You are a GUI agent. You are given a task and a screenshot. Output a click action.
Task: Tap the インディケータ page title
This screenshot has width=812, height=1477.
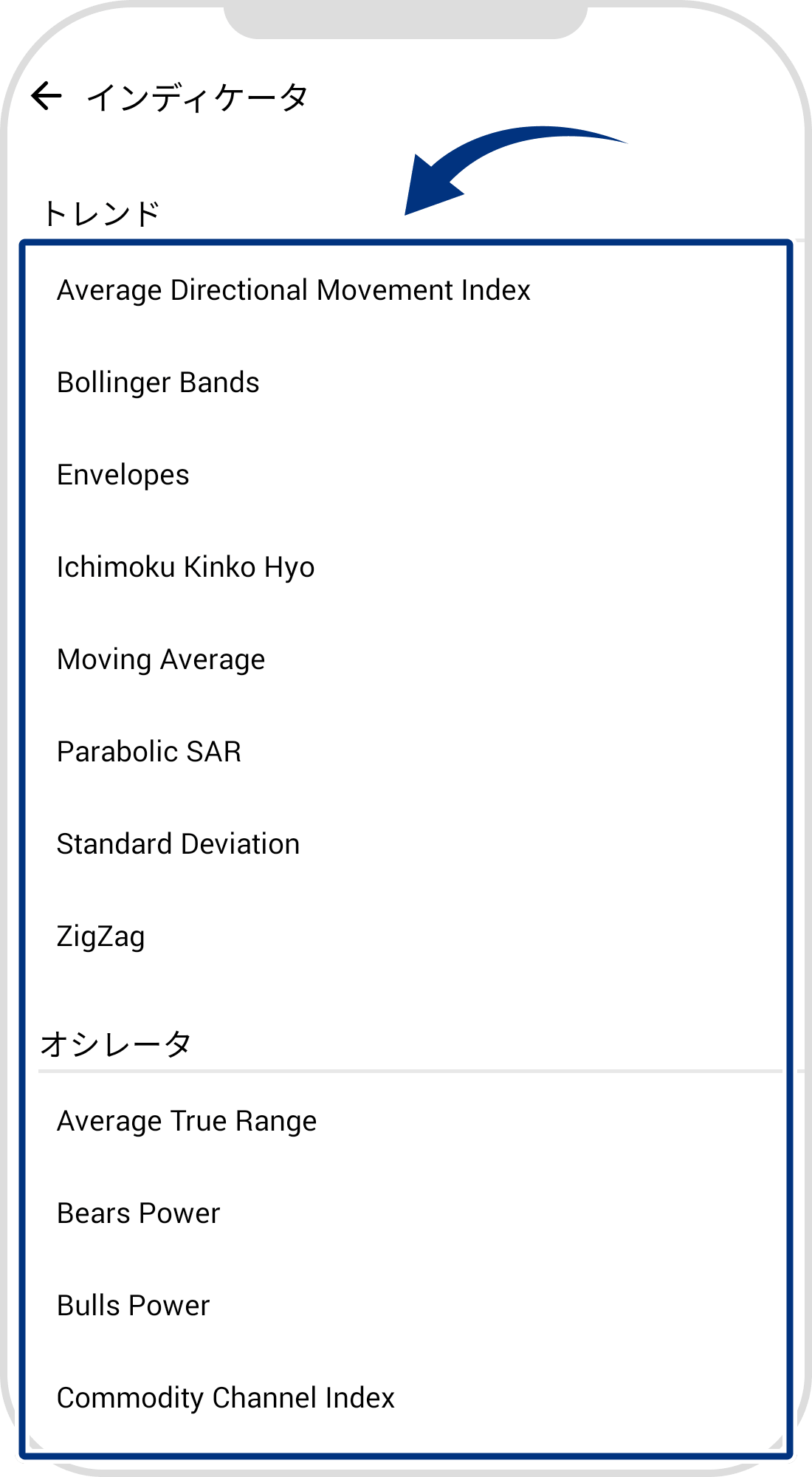(x=198, y=97)
